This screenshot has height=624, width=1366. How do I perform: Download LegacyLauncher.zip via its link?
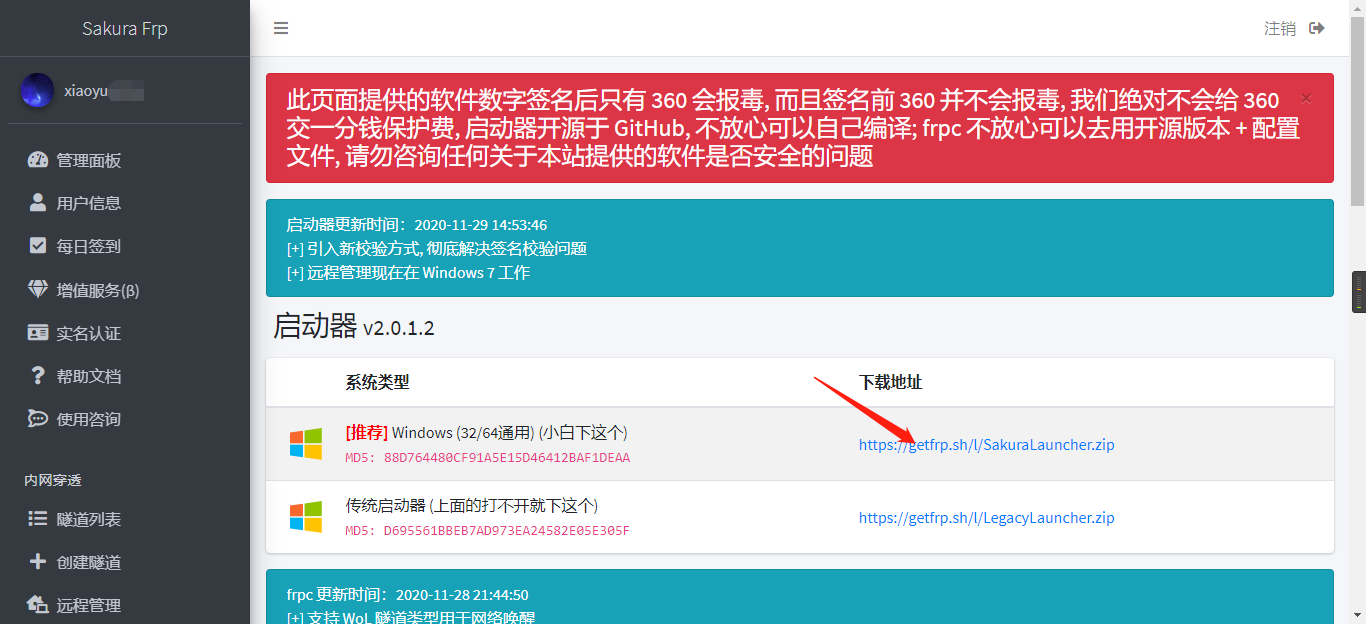point(986,517)
